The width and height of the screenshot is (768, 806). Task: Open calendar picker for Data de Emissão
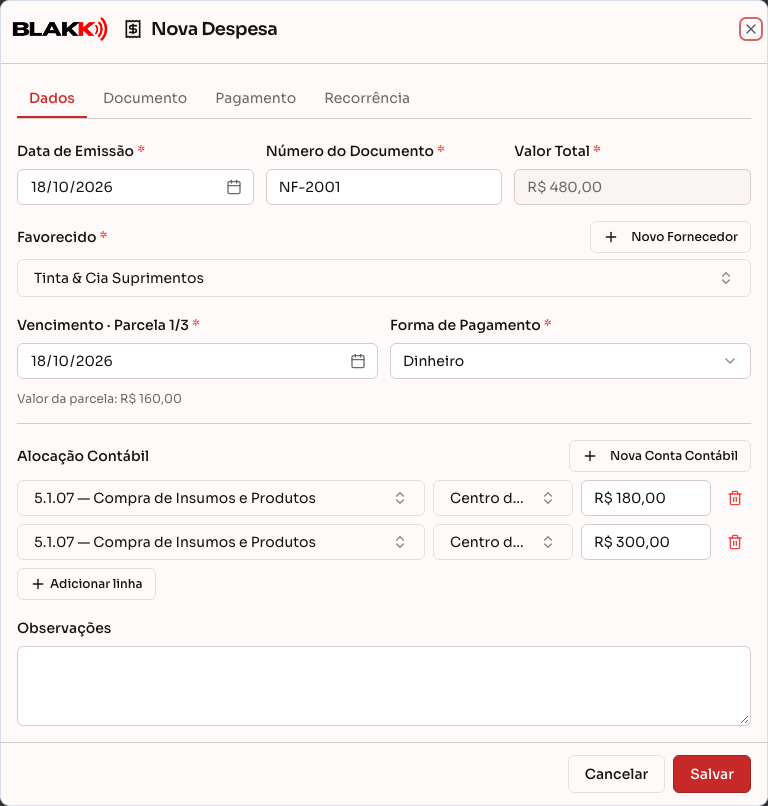click(x=234, y=187)
